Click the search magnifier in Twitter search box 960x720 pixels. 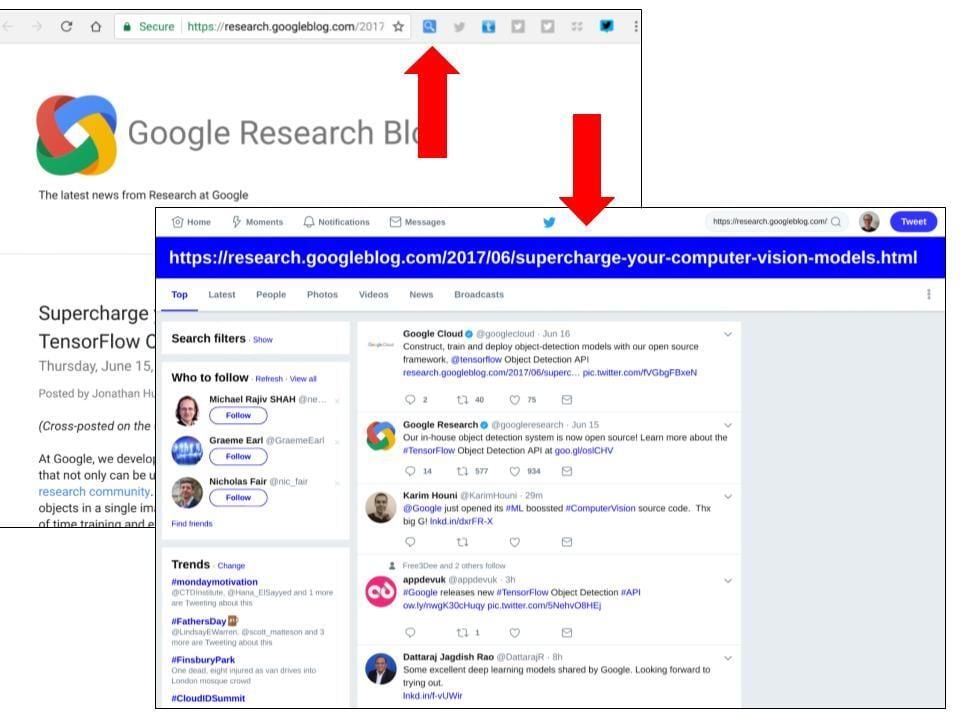836,222
